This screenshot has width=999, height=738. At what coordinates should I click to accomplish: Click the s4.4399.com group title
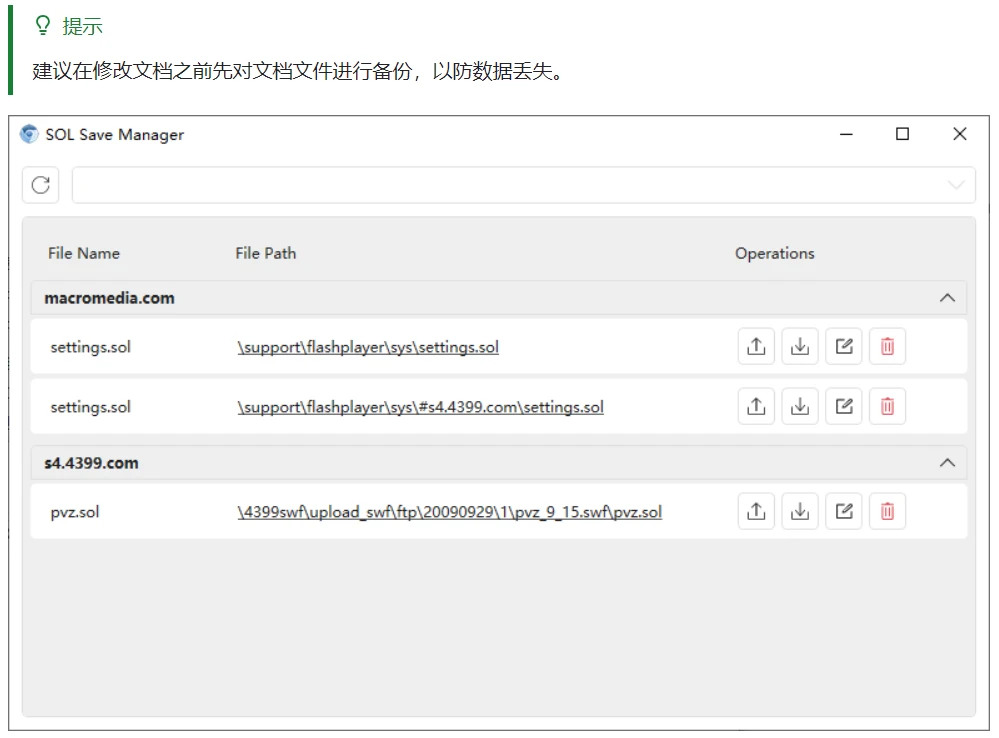pyautogui.click(x=91, y=463)
